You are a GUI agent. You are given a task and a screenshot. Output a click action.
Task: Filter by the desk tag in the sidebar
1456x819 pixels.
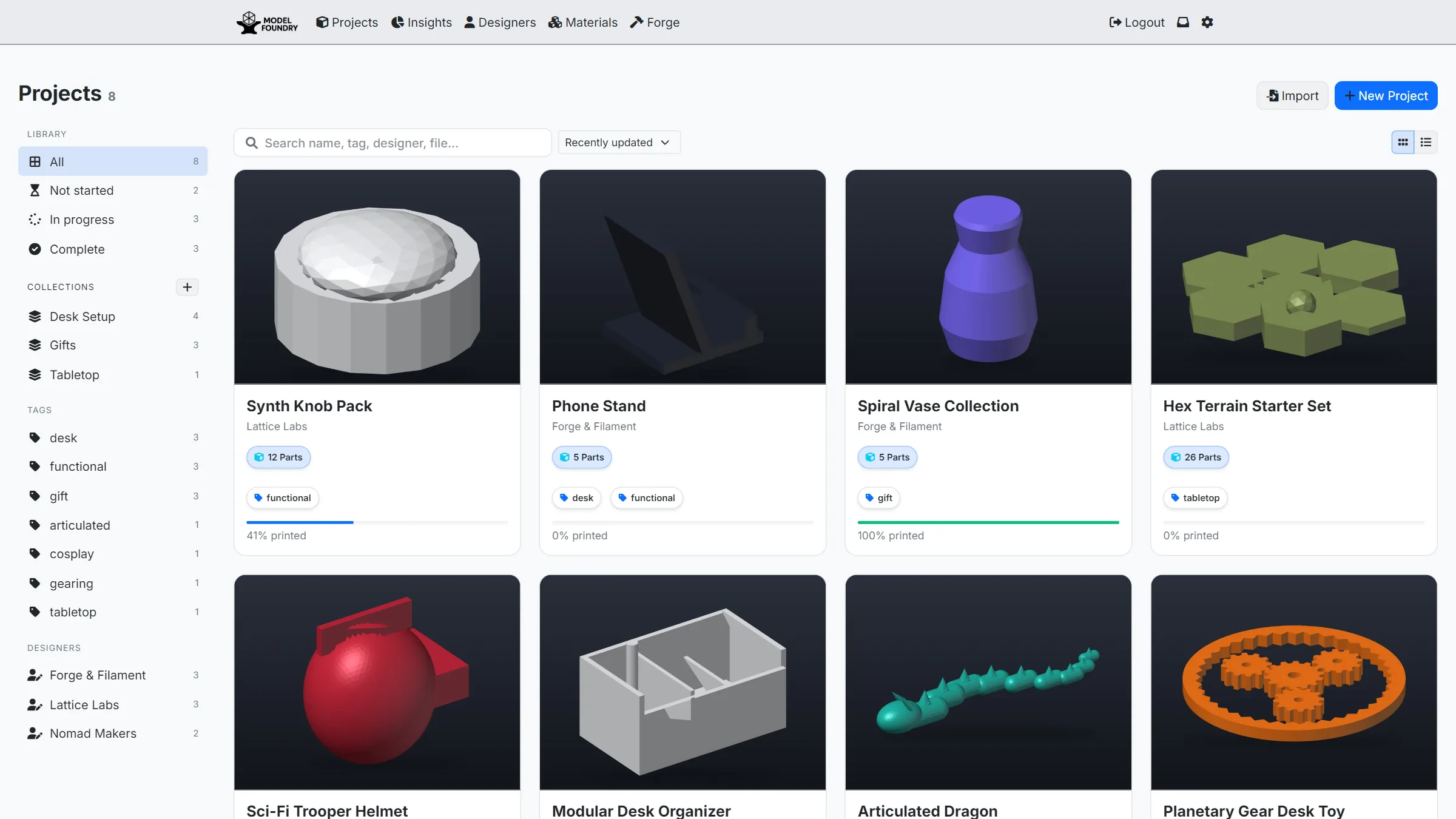113,438
